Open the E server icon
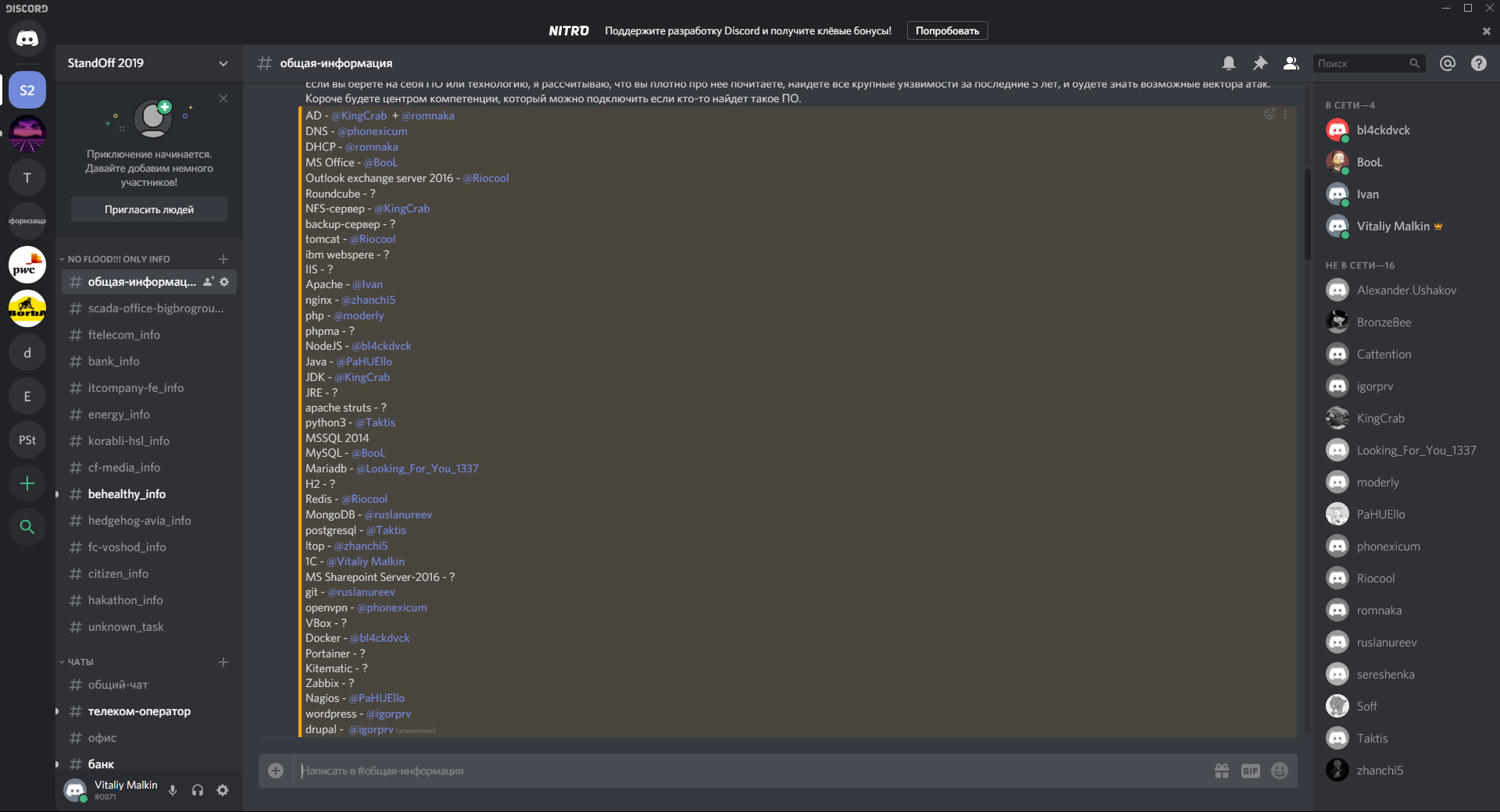1500x812 pixels. (x=27, y=396)
